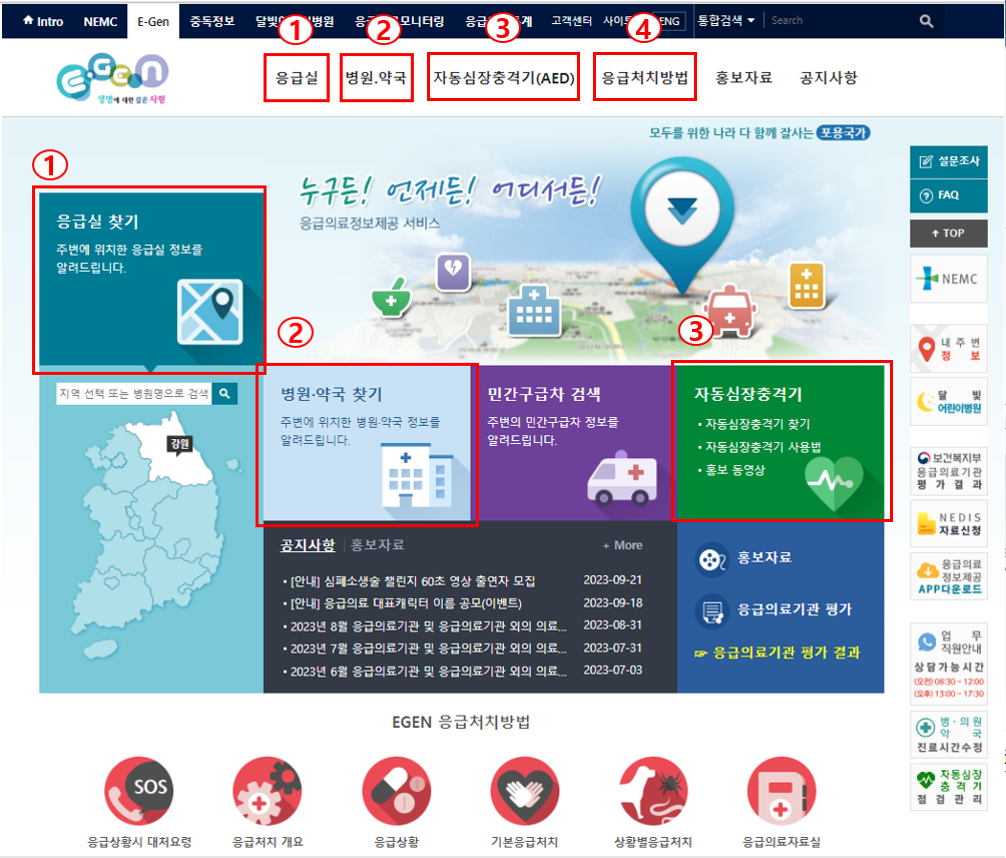Click the NEDIS 자료신청 icon
The image size is (1006, 858).
[926, 524]
